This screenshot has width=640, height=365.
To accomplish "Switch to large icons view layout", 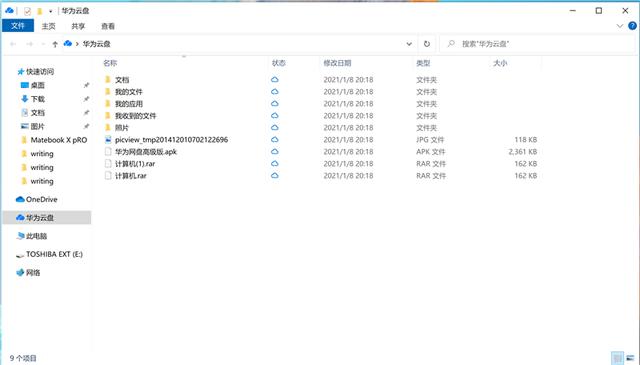I will [631, 358].
